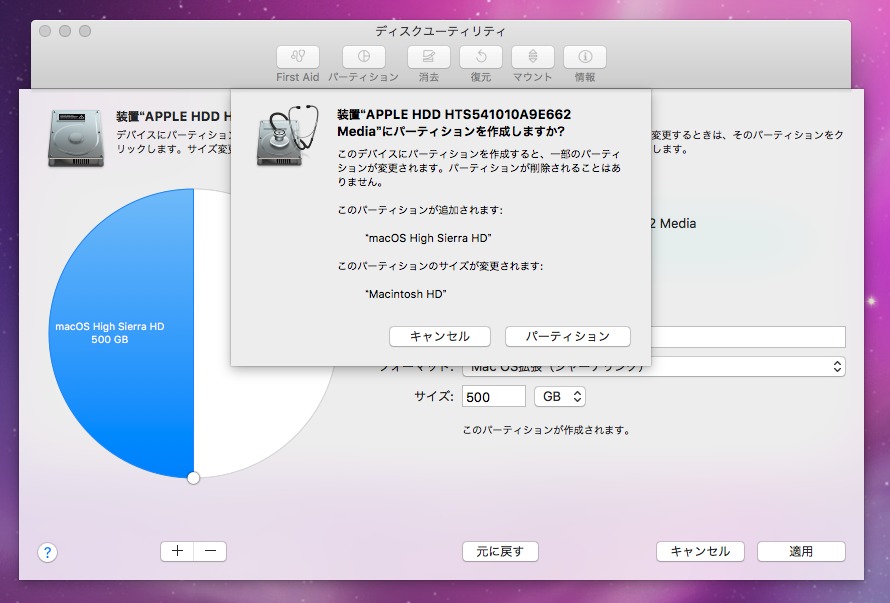890x603 pixels.
Task: Click the pie chart resize handle
Action: tap(194, 478)
